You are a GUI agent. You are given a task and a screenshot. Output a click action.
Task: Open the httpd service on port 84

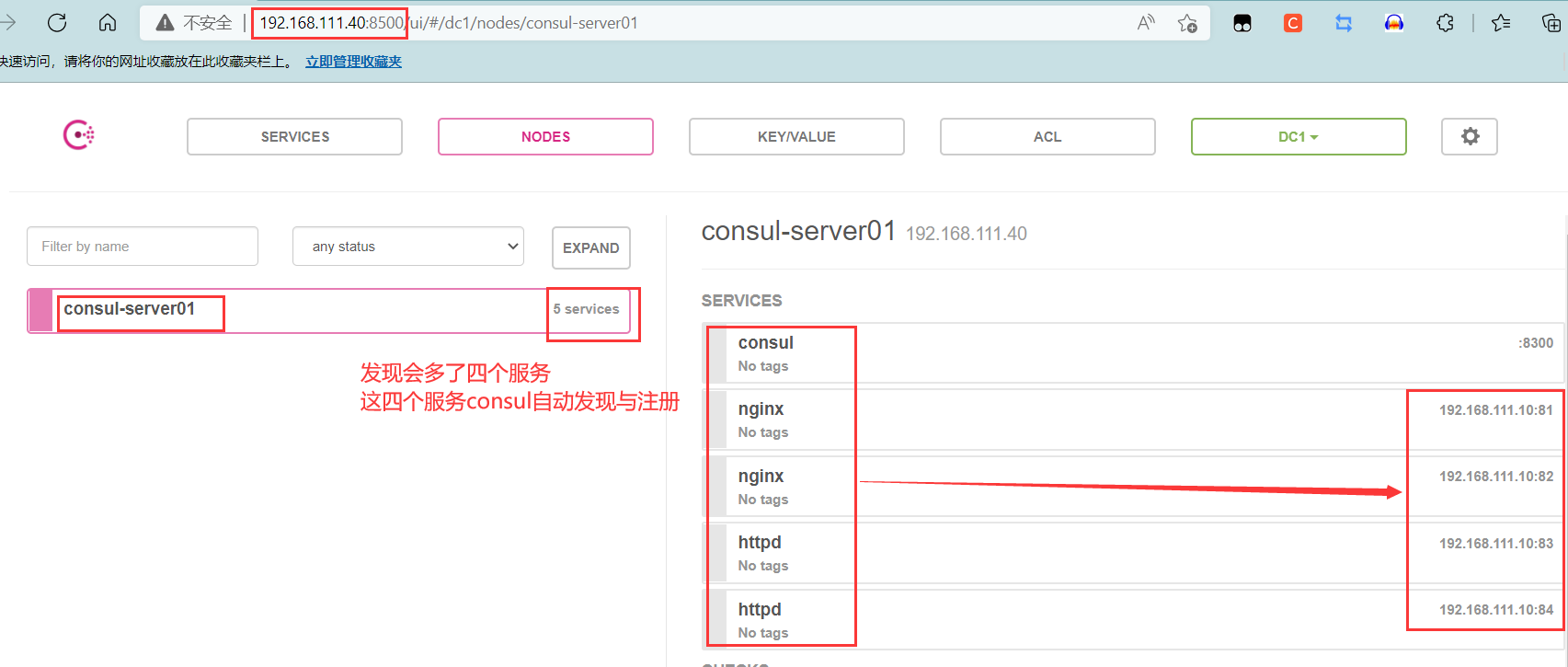[1133, 620]
